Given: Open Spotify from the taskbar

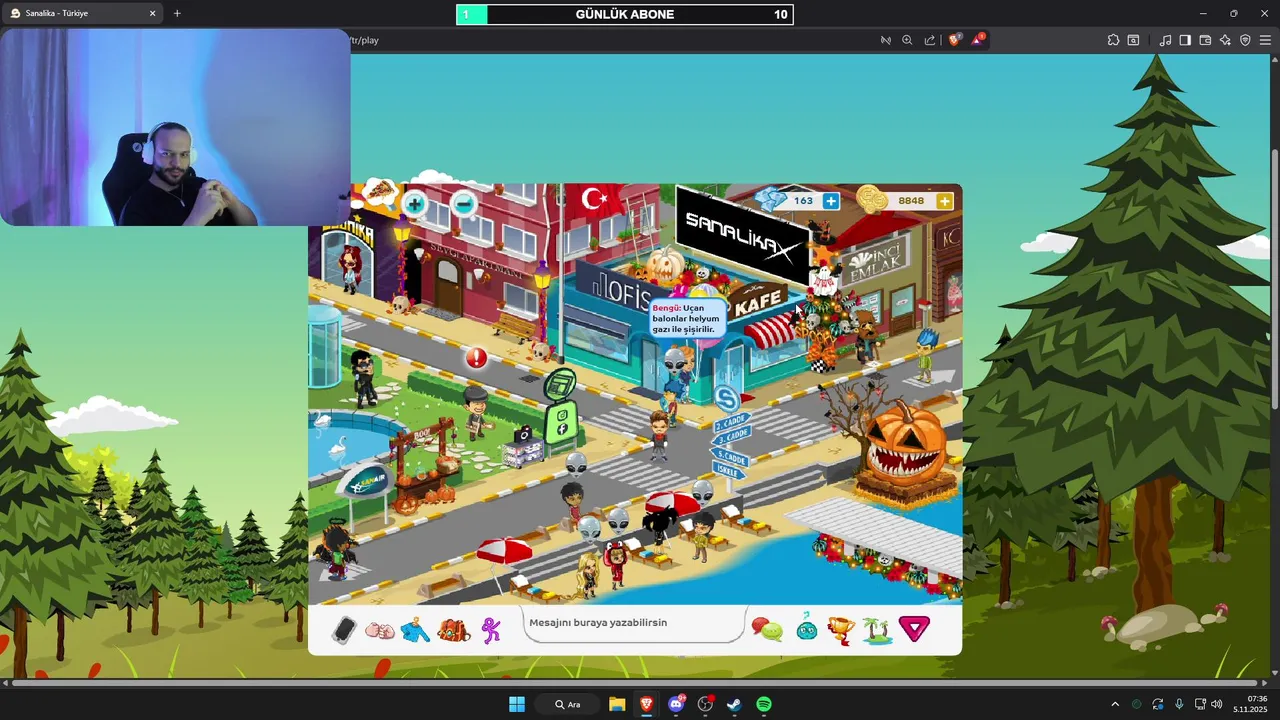Looking at the screenshot, I should [764, 704].
